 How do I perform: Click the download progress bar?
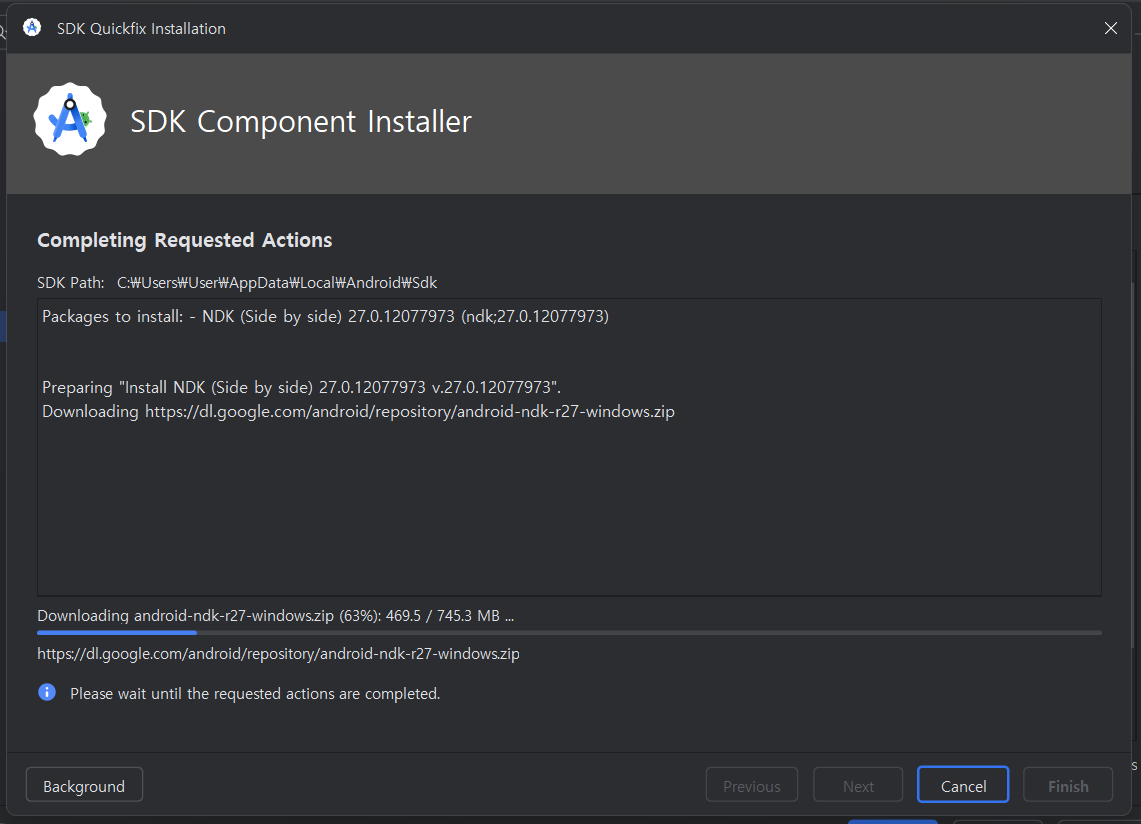569,633
